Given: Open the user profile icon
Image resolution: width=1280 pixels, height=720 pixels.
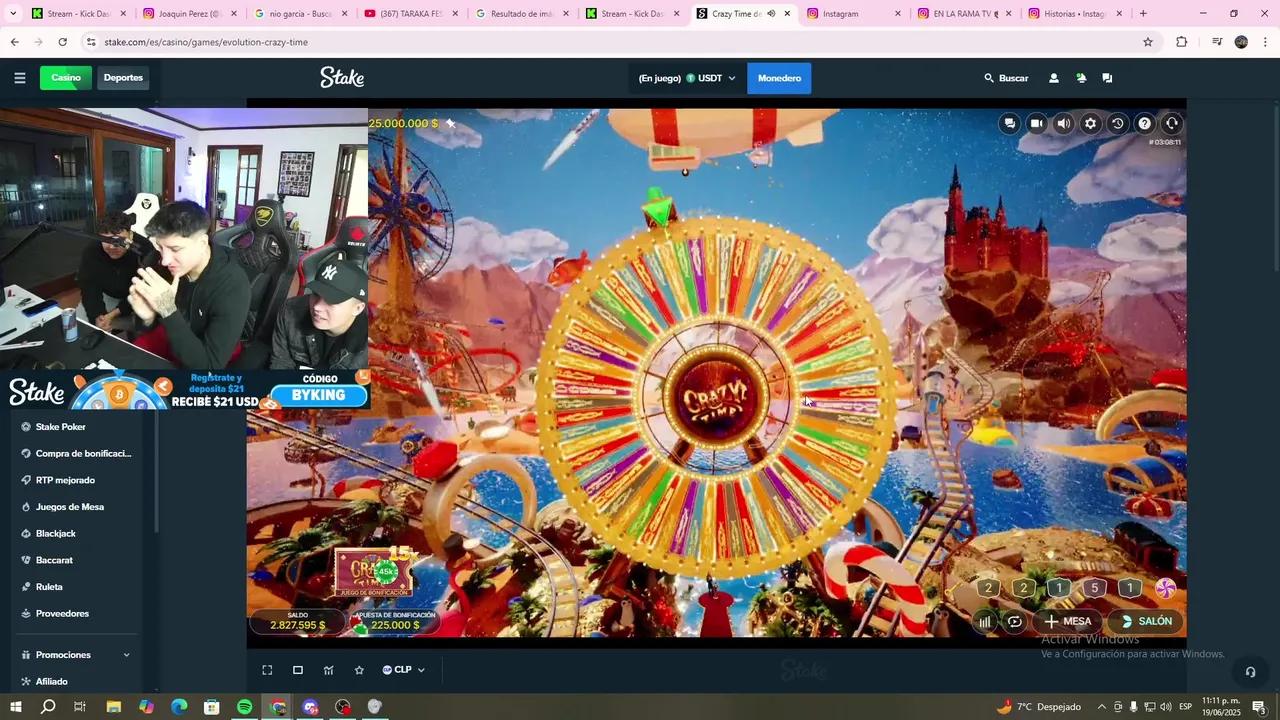Looking at the screenshot, I should click(x=1053, y=78).
